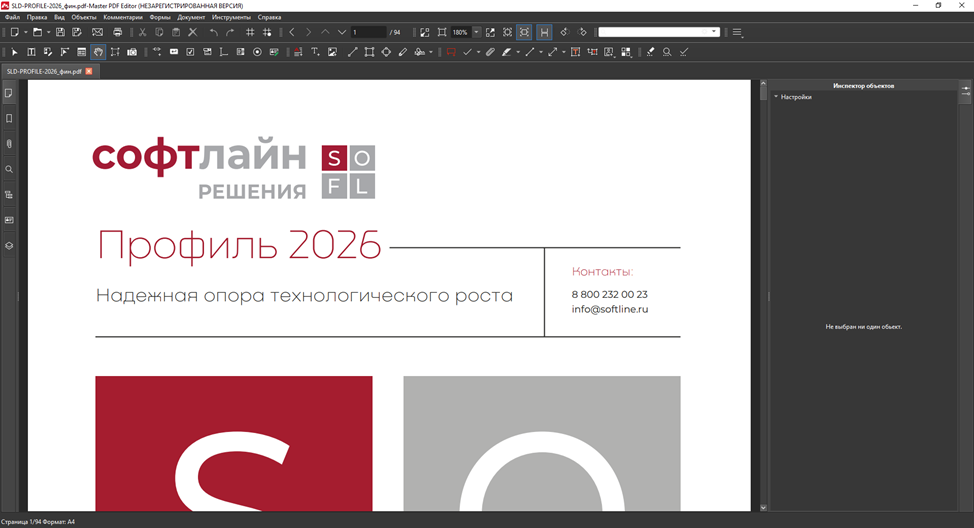Open the Правка menu
974x528 pixels.
37,17
